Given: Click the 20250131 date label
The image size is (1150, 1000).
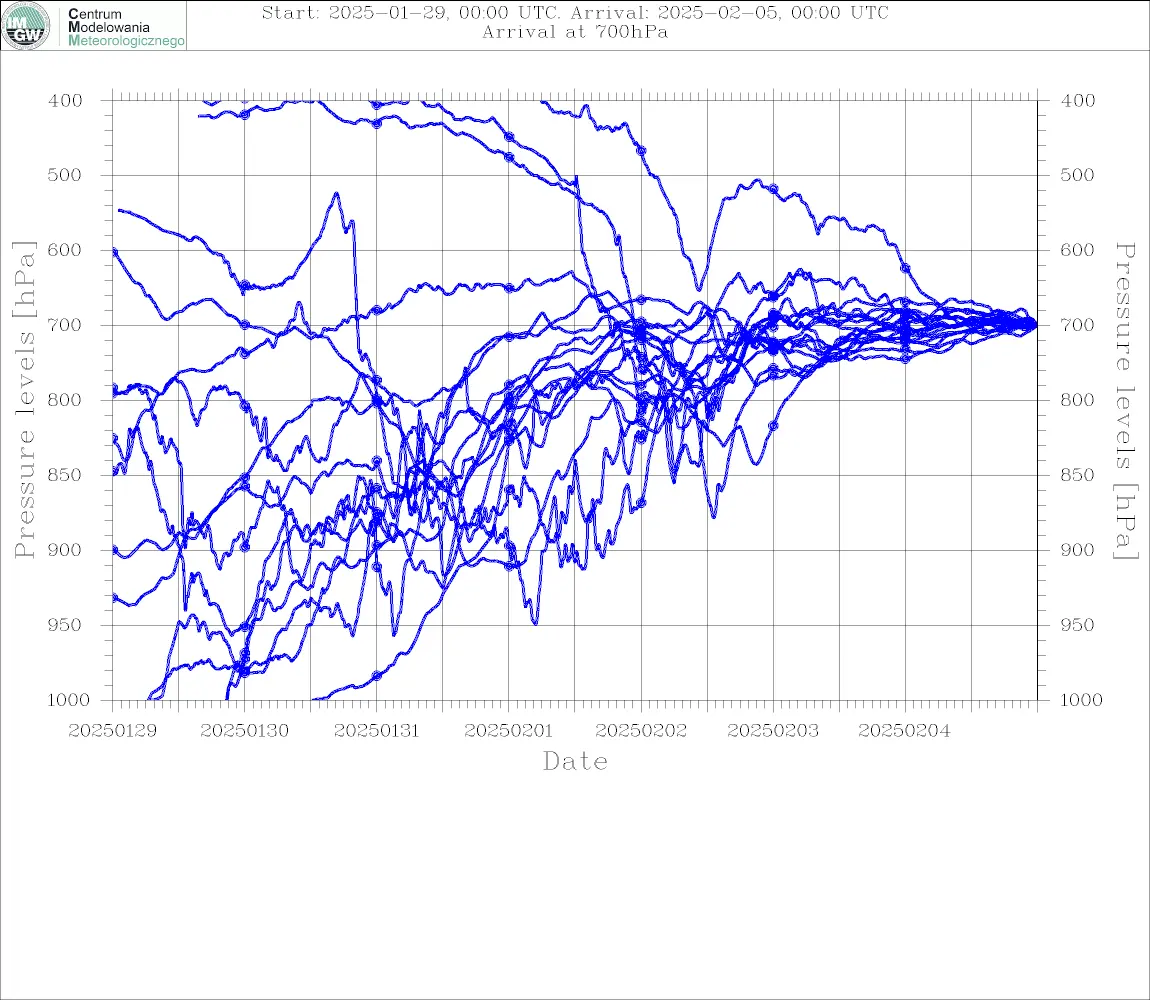Looking at the screenshot, I should 376,731.
